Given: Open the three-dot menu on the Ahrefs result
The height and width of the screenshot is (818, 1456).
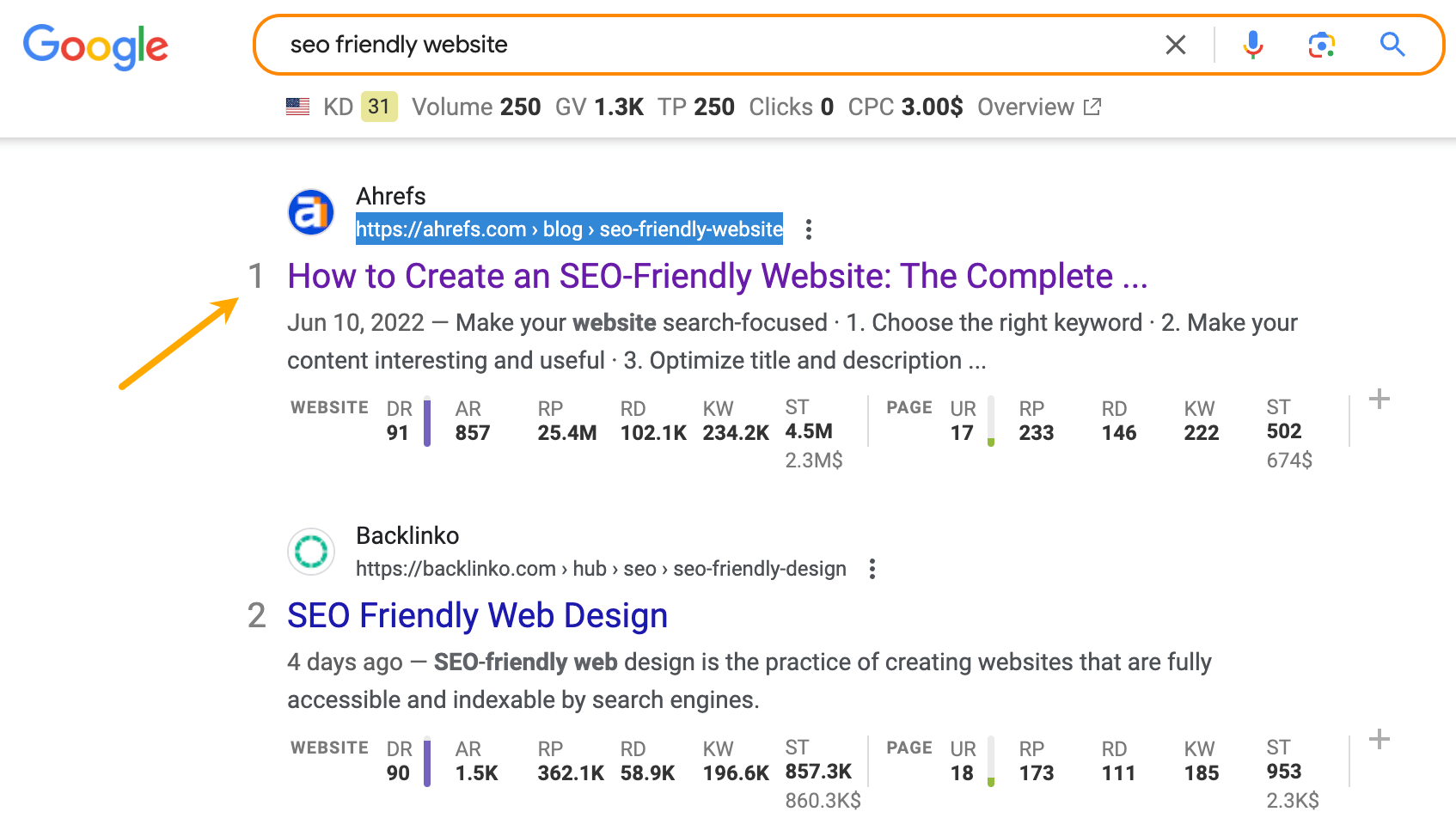Looking at the screenshot, I should 809,229.
